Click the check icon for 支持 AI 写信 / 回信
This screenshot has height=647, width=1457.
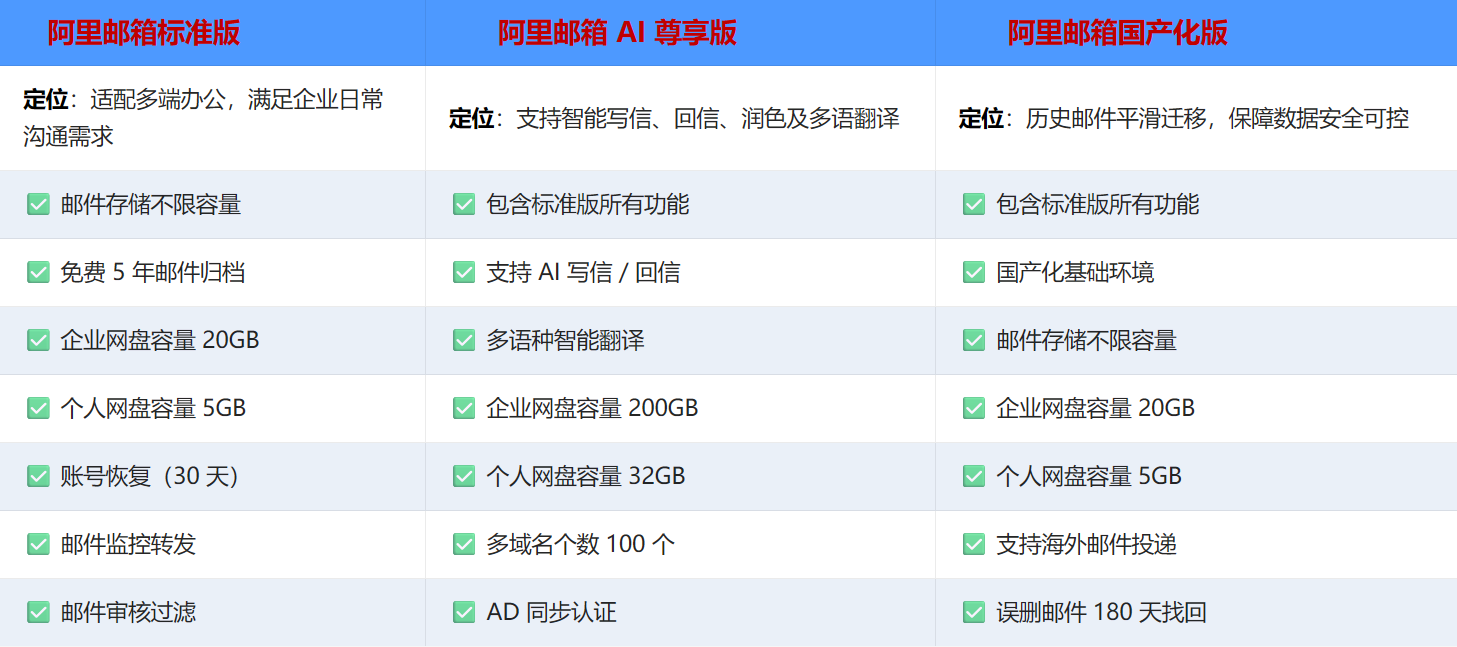(x=464, y=272)
